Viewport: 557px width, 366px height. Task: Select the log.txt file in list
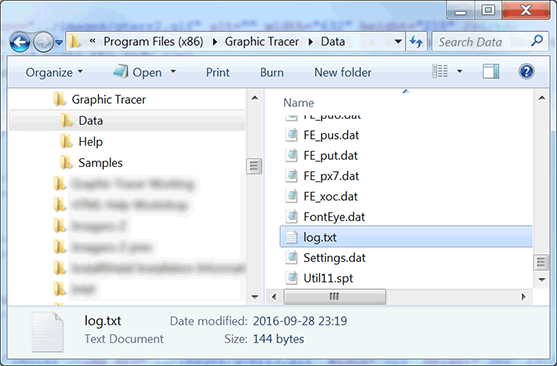click(x=406, y=237)
